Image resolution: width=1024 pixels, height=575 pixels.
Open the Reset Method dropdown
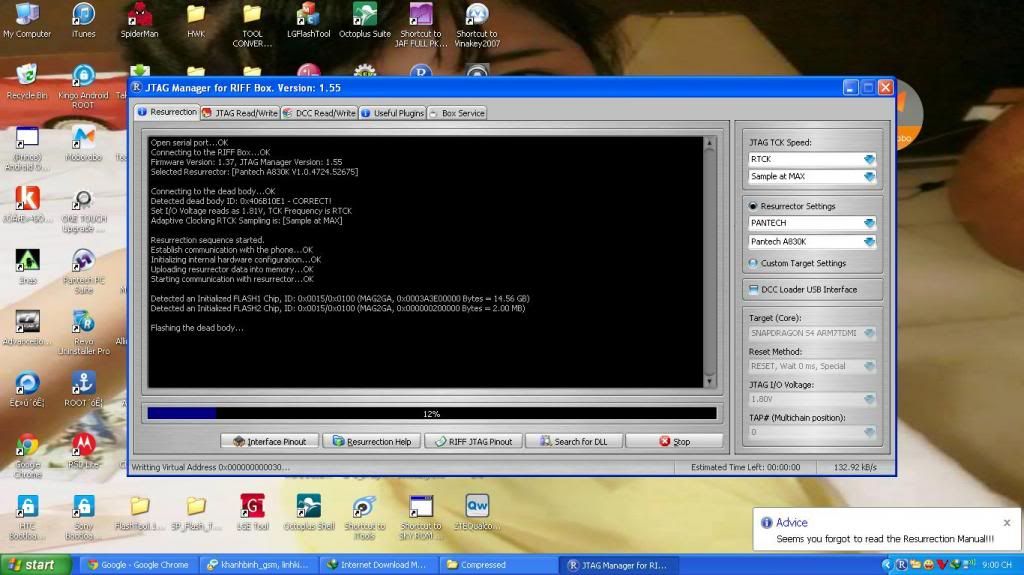(869, 366)
